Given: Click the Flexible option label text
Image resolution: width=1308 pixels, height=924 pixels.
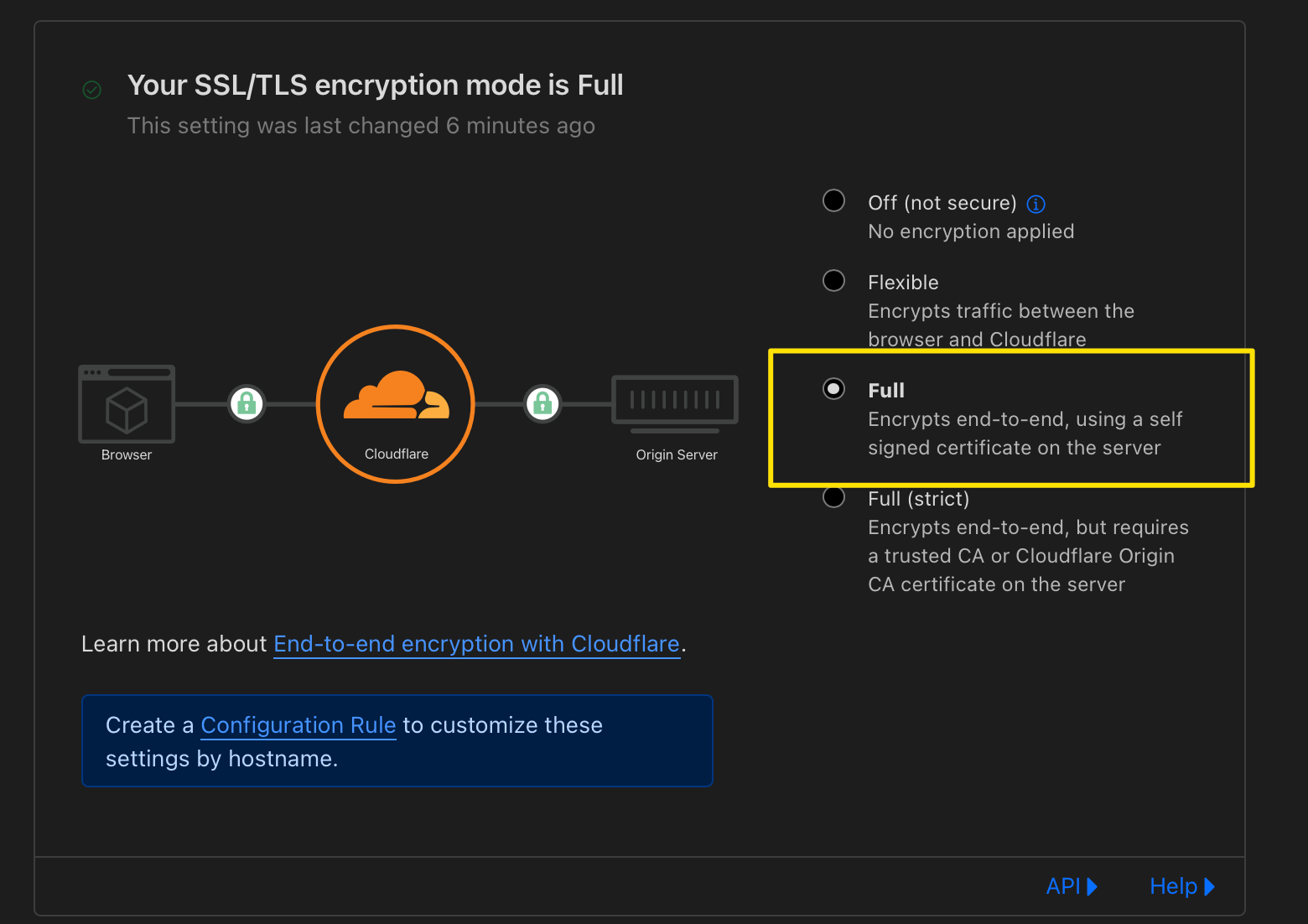Looking at the screenshot, I should (903, 283).
